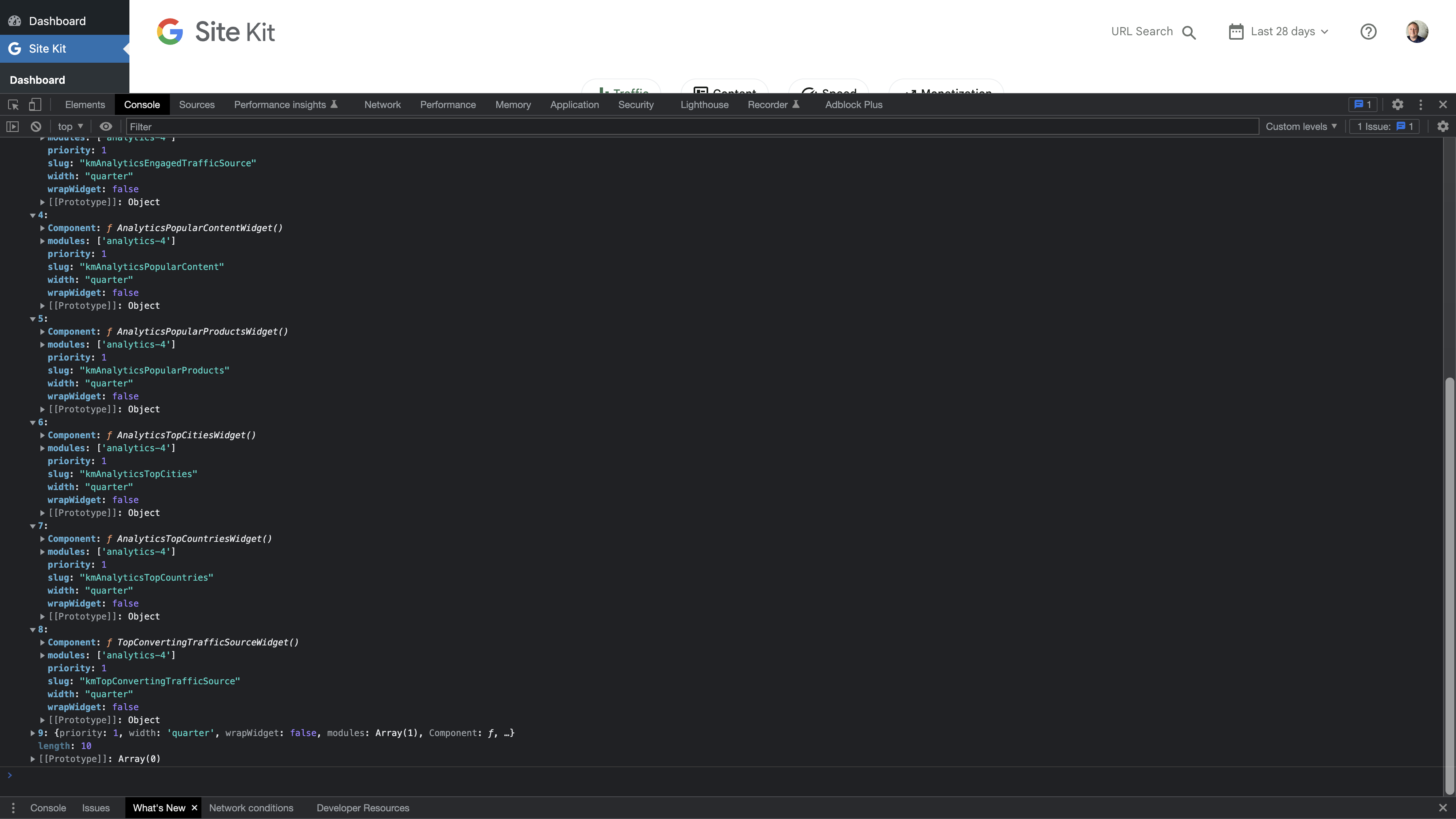
Task: Switch to the Network panel
Action: (x=382, y=104)
